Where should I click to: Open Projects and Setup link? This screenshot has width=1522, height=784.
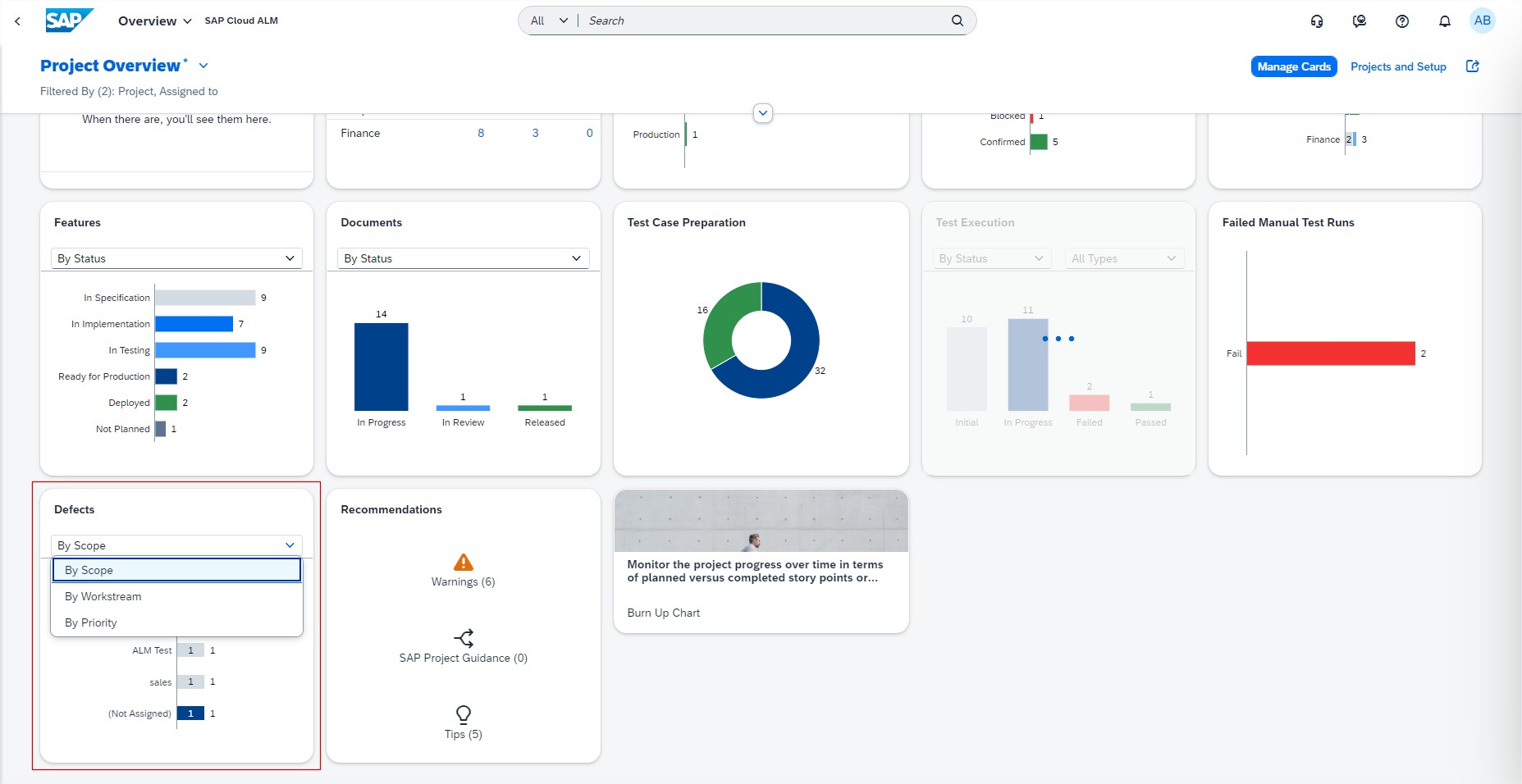click(1398, 66)
